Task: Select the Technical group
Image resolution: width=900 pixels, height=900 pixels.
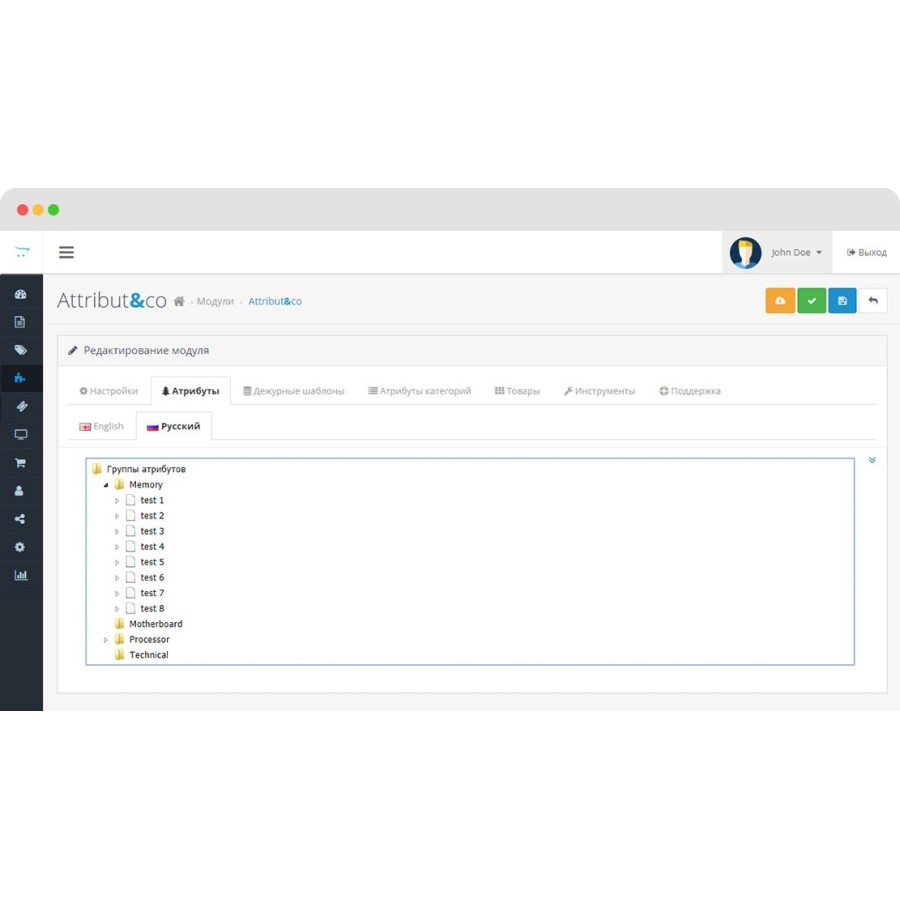Action: [x=149, y=655]
